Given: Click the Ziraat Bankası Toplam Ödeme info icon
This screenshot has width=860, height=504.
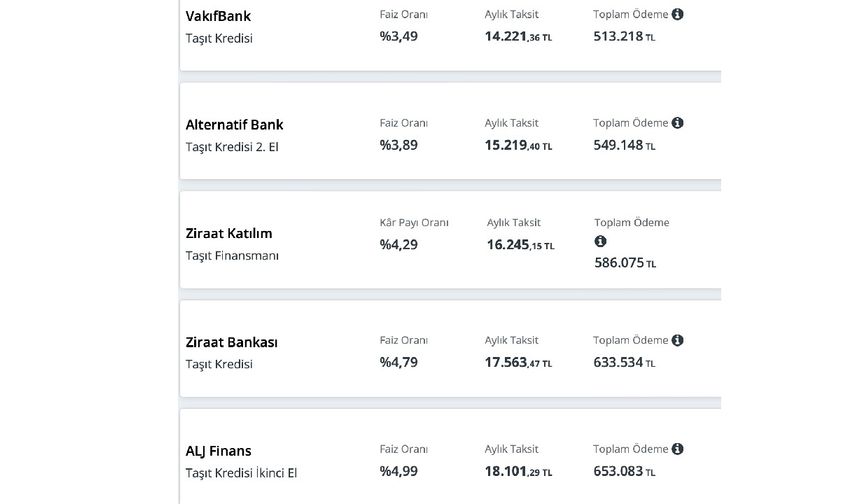Looking at the screenshot, I should (x=678, y=340).
